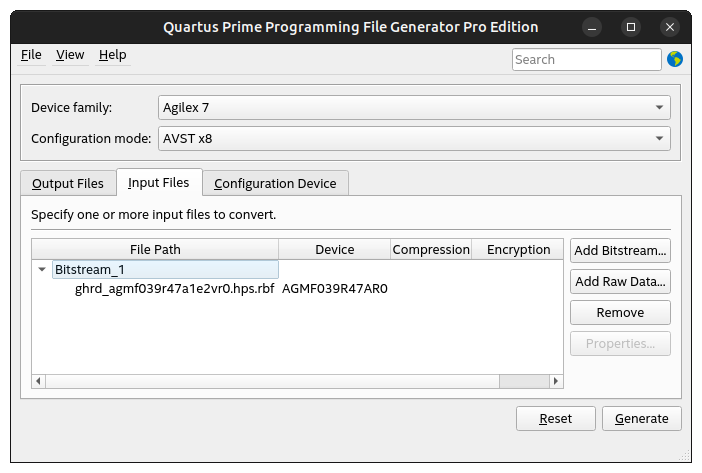Viewport: 702px width, 473px height.
Task: Click the Compression column header
Action: 430,250
